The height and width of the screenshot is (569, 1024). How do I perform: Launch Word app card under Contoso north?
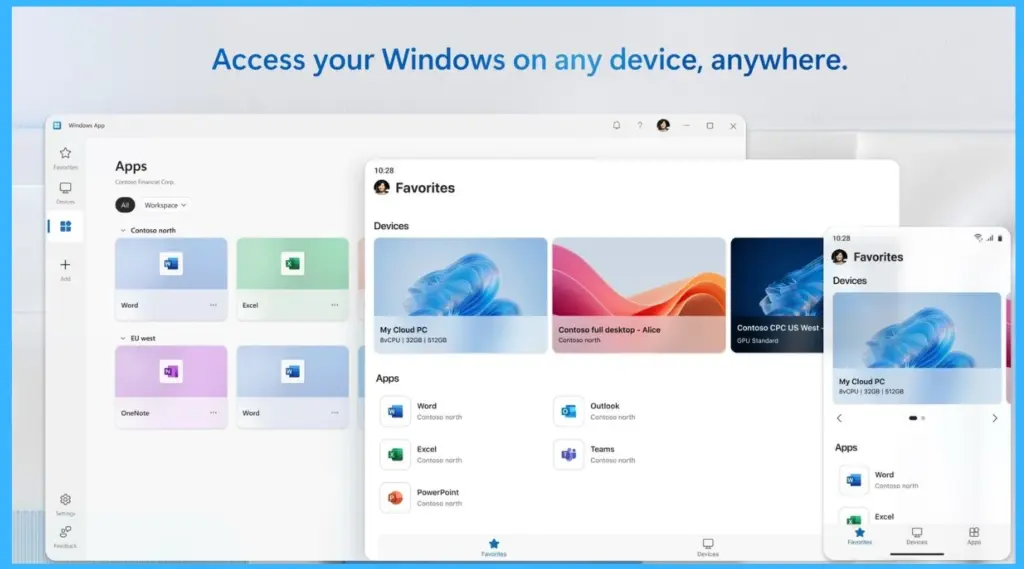tap(171, 279)
